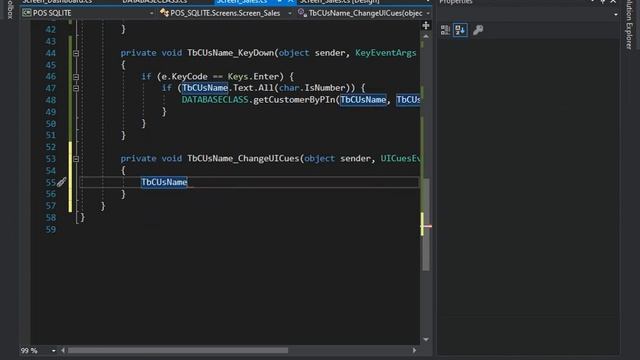
Task: Collapse the Keys.Enter if block at line 46
Action: point(76,77)
